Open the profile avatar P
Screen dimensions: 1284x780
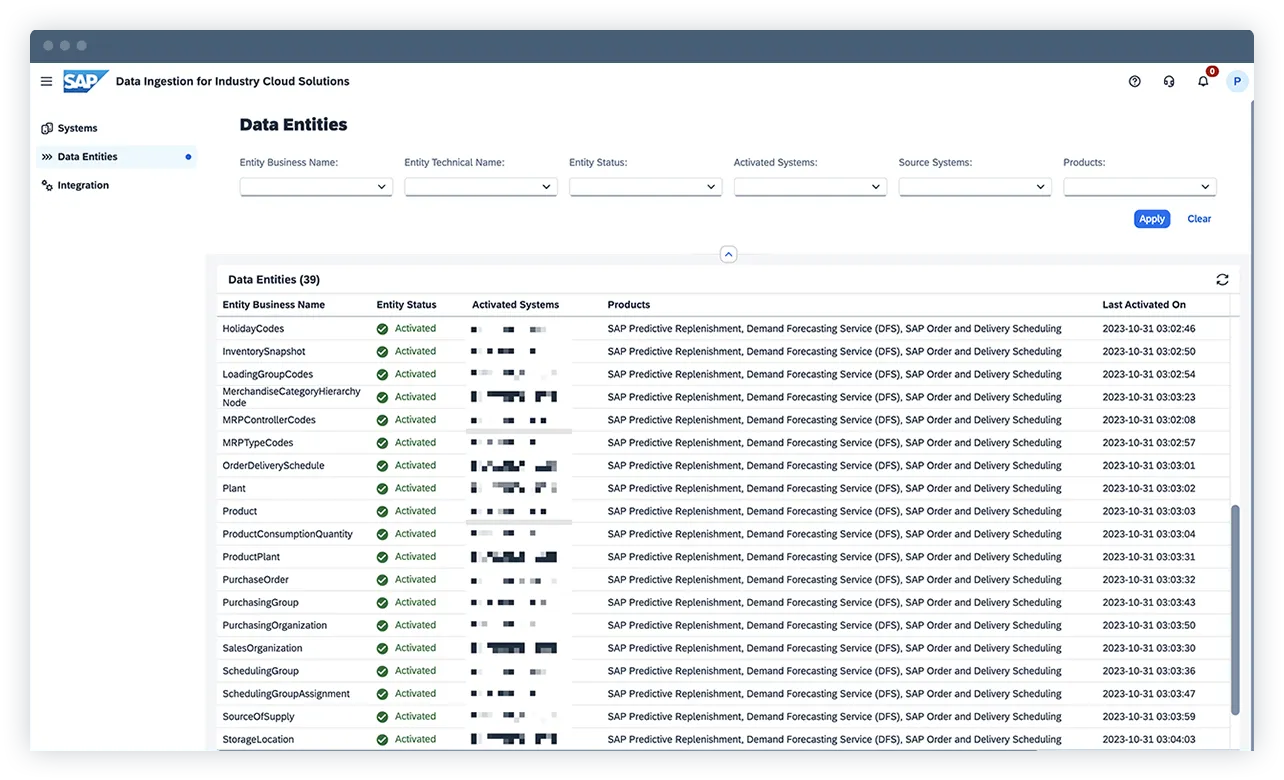tap(1237, 81)
